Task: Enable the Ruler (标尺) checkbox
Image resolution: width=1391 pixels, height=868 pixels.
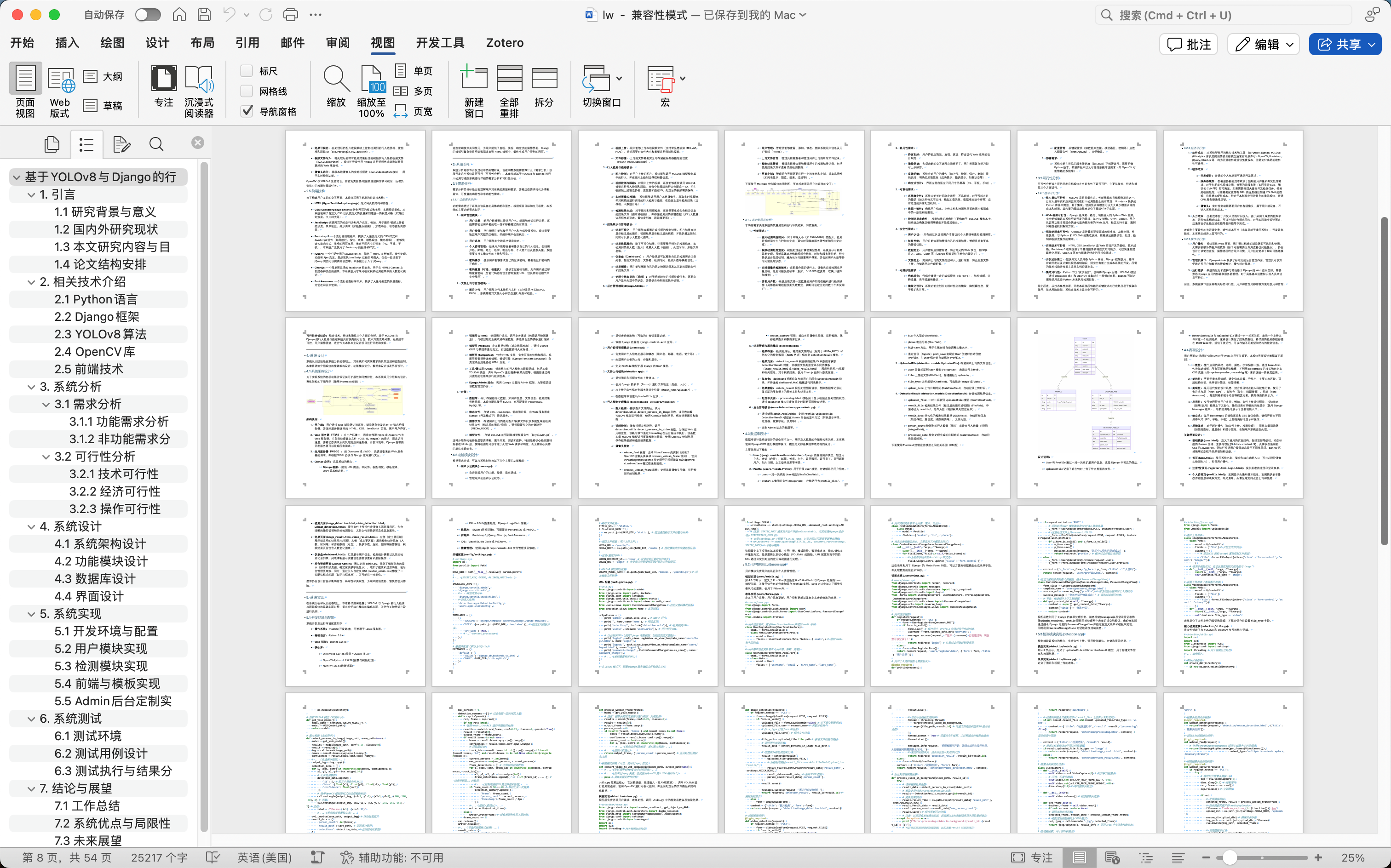Action: point(247,71)
